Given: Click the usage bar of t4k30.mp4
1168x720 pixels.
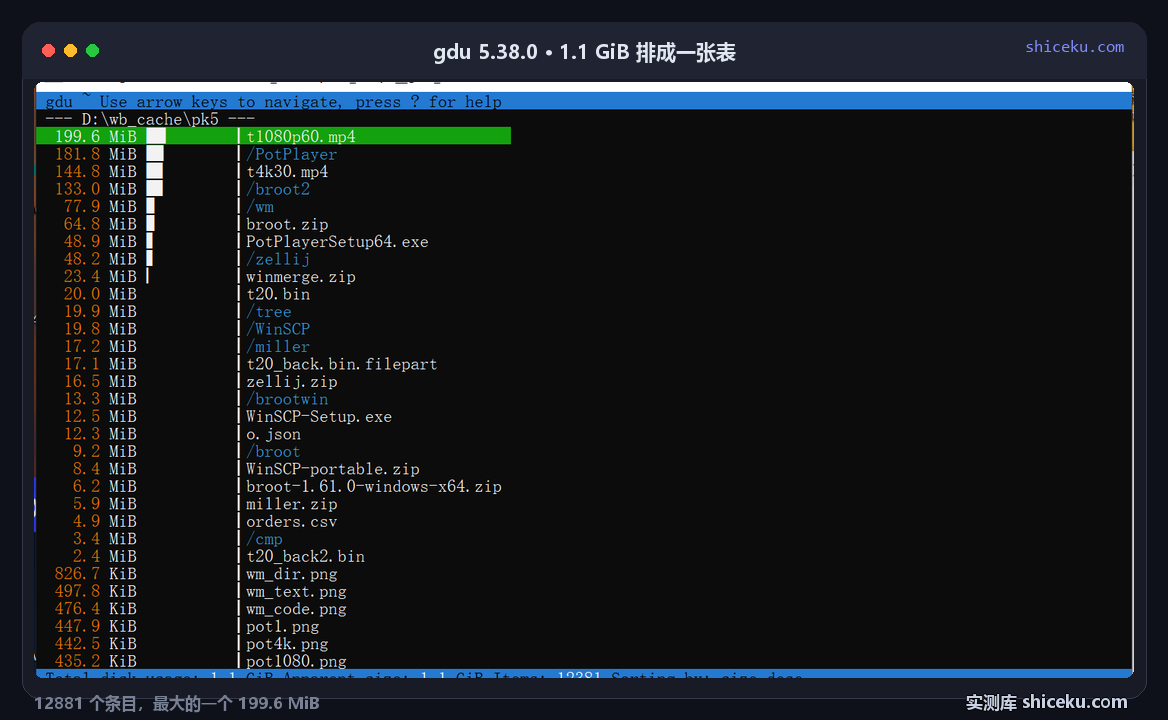Looking at the screenshot, I should click(154, 171).
